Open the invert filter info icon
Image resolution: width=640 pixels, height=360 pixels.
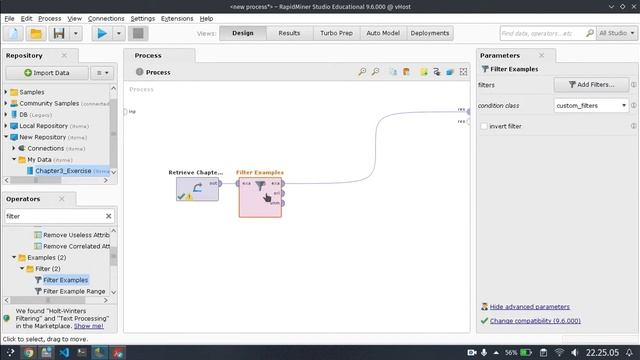[633, 126]
